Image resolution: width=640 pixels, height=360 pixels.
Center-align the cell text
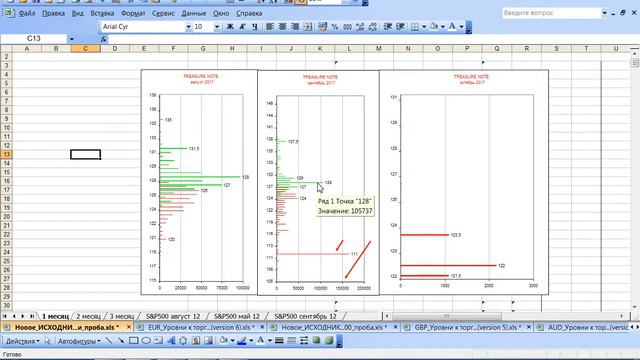(282, 27)
